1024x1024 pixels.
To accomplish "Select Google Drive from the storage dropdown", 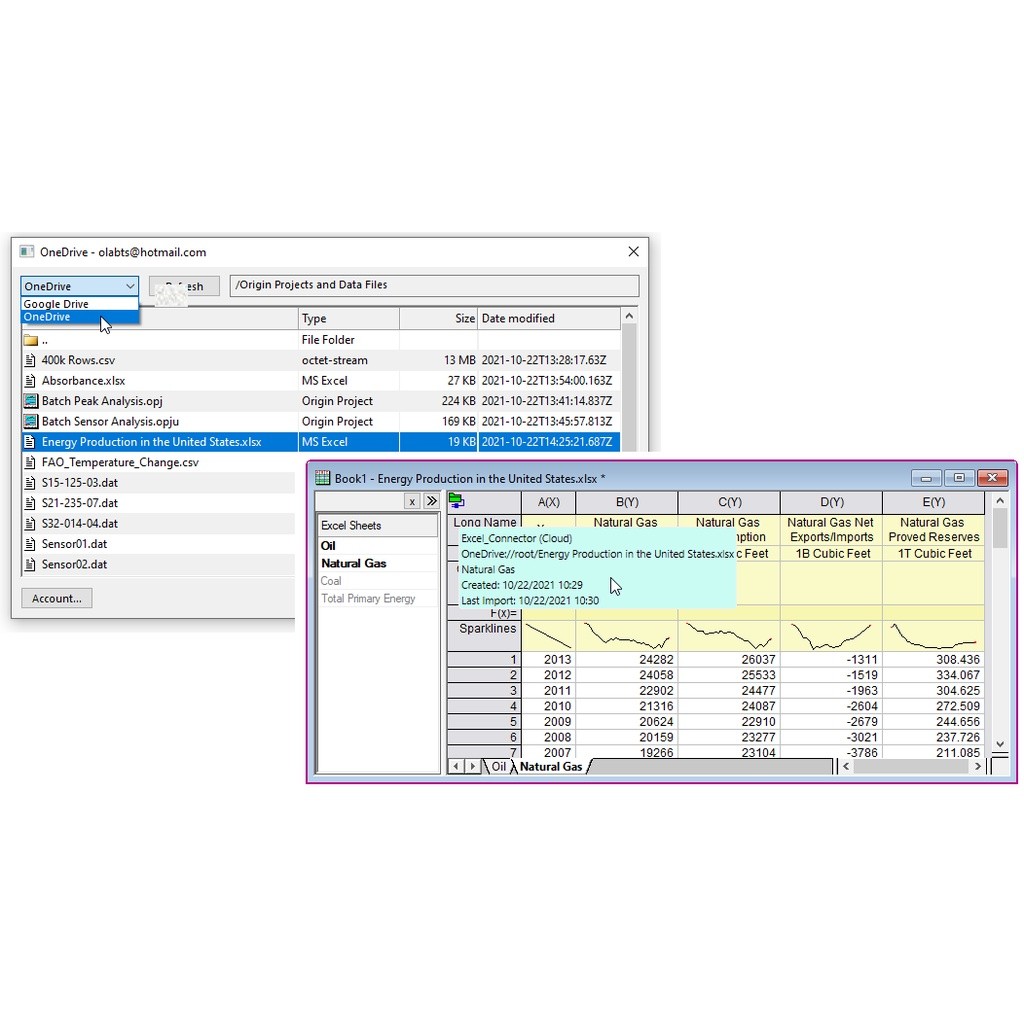I will point(57,303).
